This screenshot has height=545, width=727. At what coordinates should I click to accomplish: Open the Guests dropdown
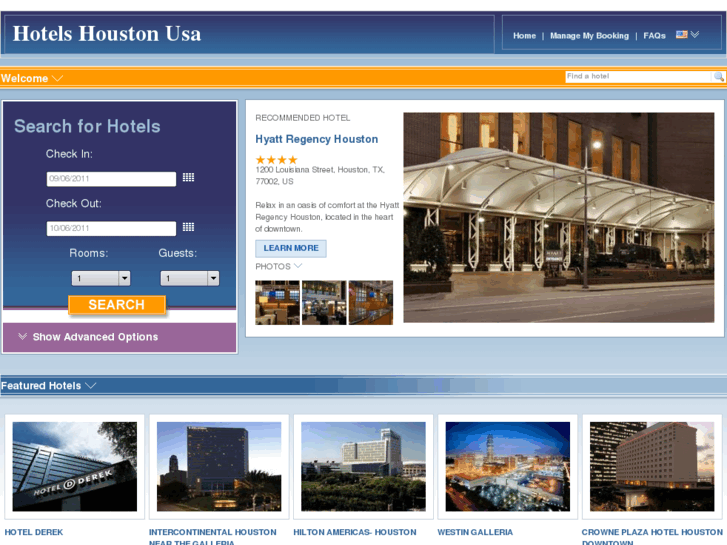pos(190,278)
